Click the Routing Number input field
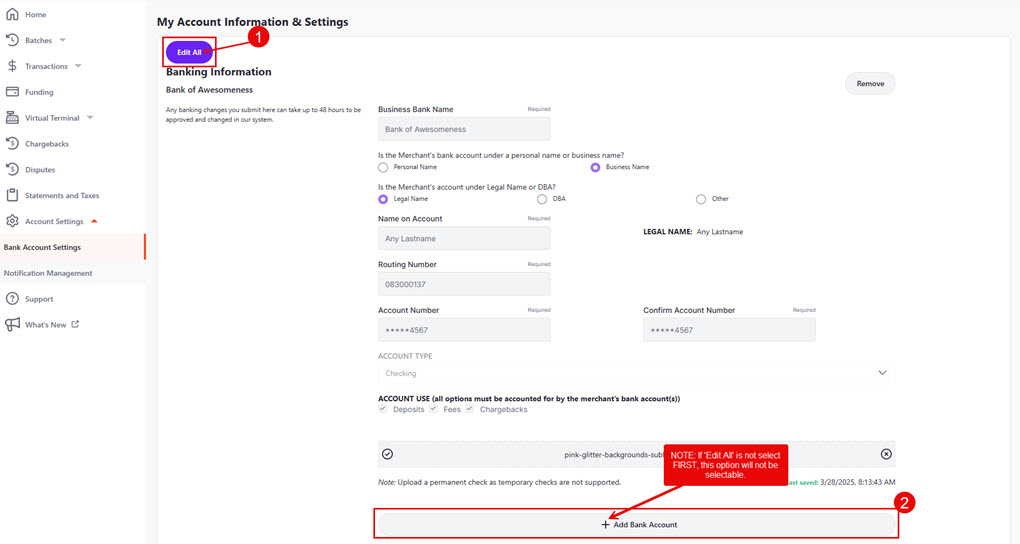The image size is (1020, 544). (464, 284)
